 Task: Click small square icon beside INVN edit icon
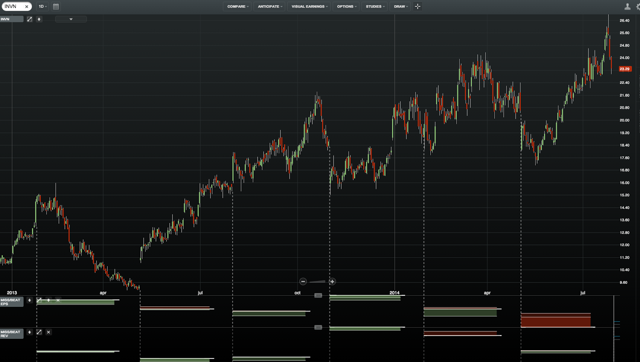pos(39,19)
